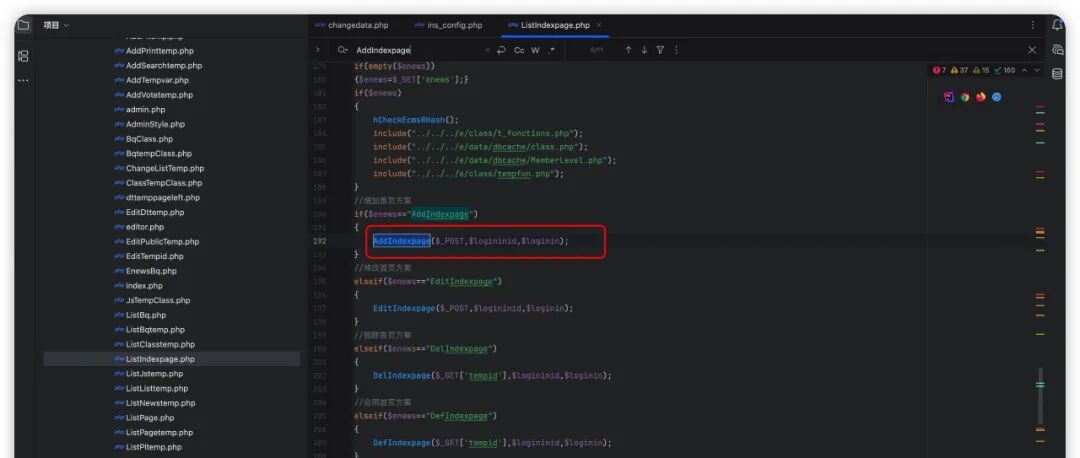The image size is (1080, 458).
Task: Expand the replace field chevron in find bar
Action: (318, 50)
